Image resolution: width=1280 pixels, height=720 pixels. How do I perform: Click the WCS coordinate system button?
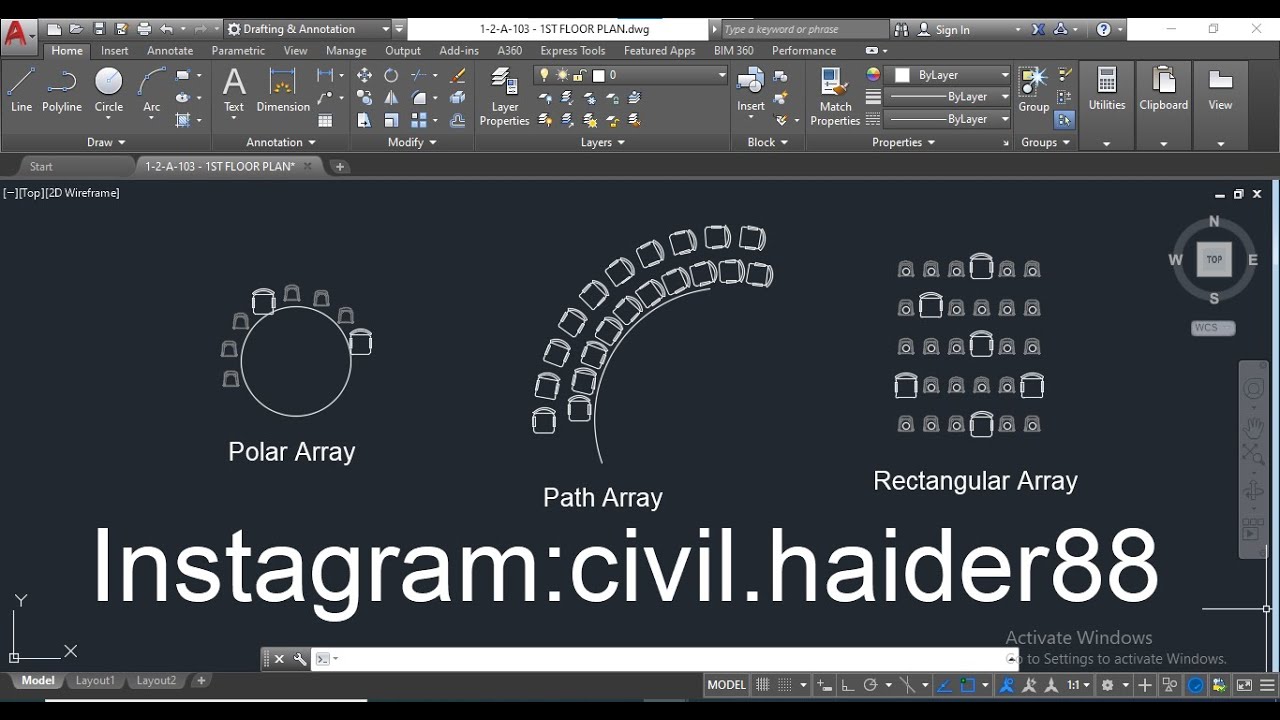point(1213,328)
